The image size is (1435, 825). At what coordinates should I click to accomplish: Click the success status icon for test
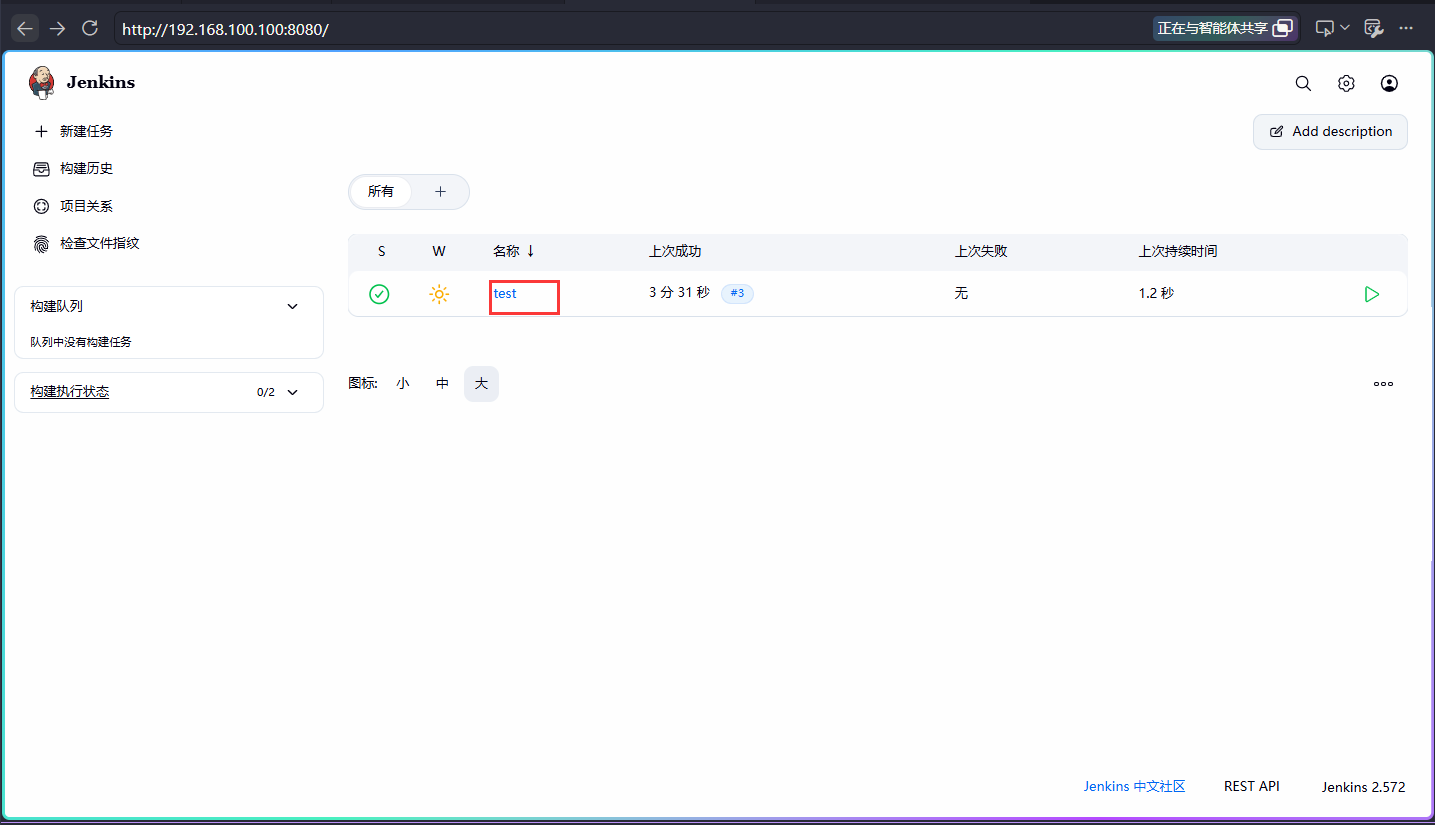tap(379, 294)
